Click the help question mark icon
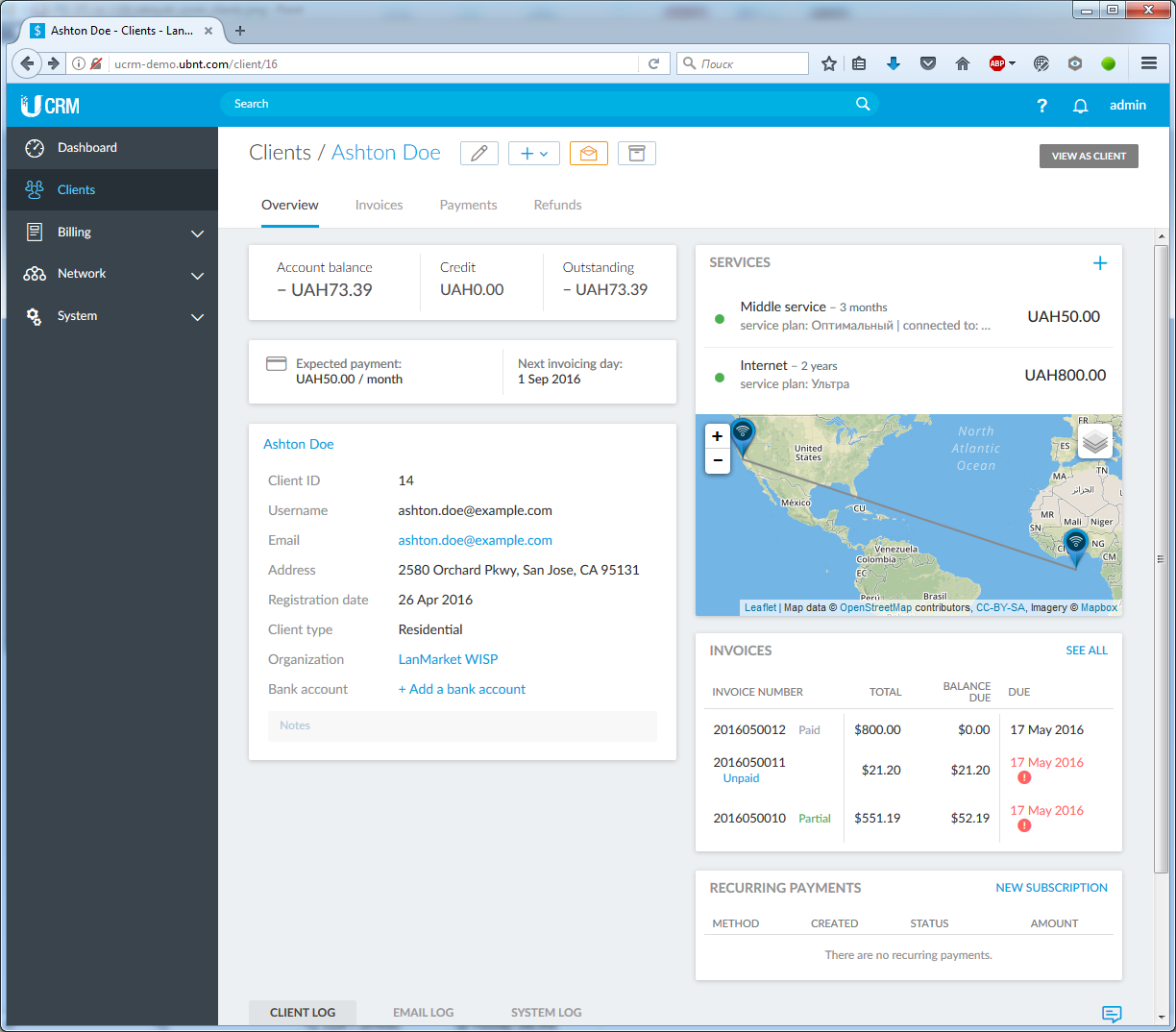This screenshot has height=1032, width=1176. click(1041, 106)
